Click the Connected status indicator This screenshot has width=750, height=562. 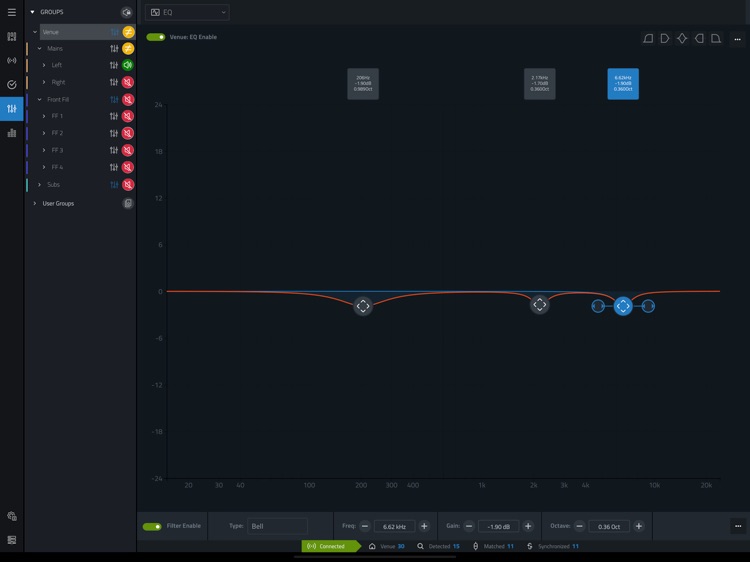point(331,546)
